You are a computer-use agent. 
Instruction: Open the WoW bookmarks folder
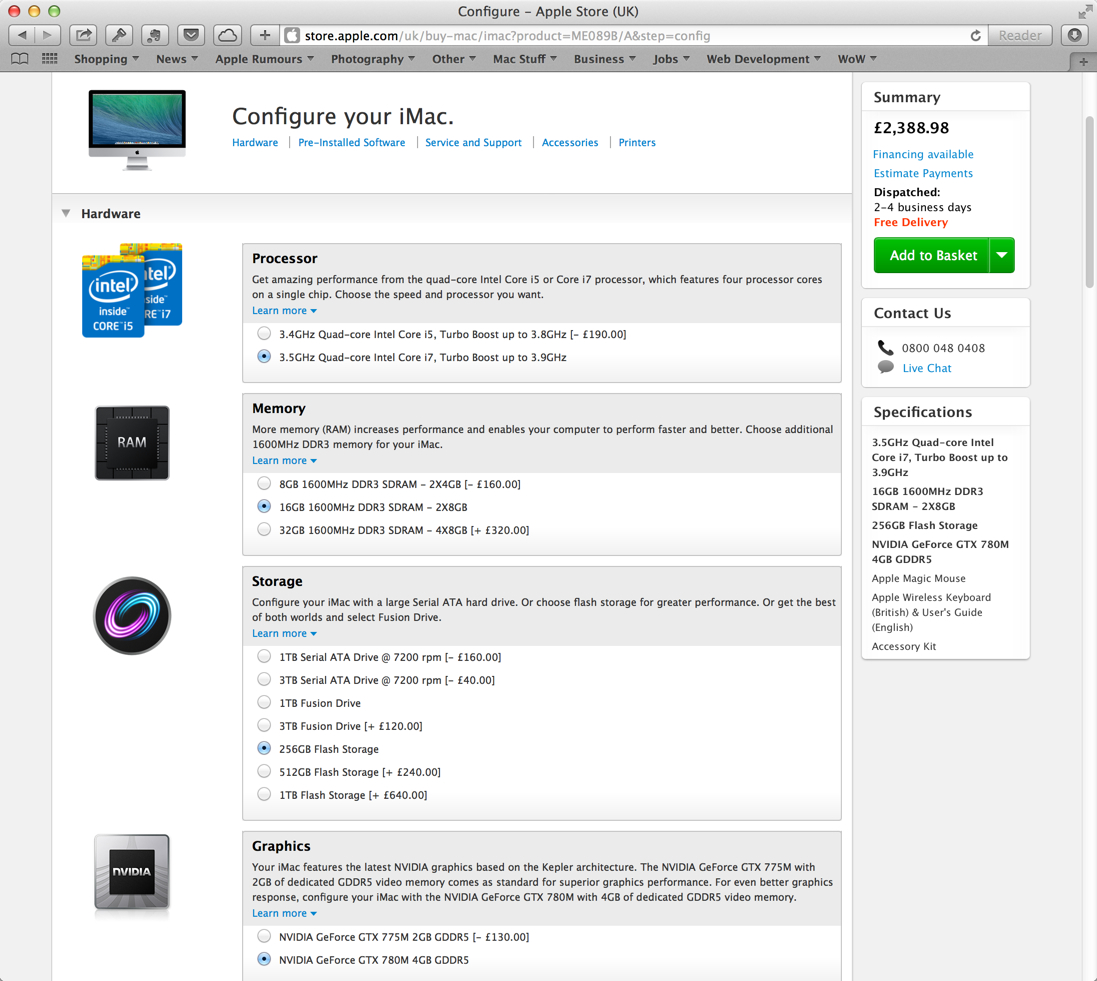coord(857,59)
